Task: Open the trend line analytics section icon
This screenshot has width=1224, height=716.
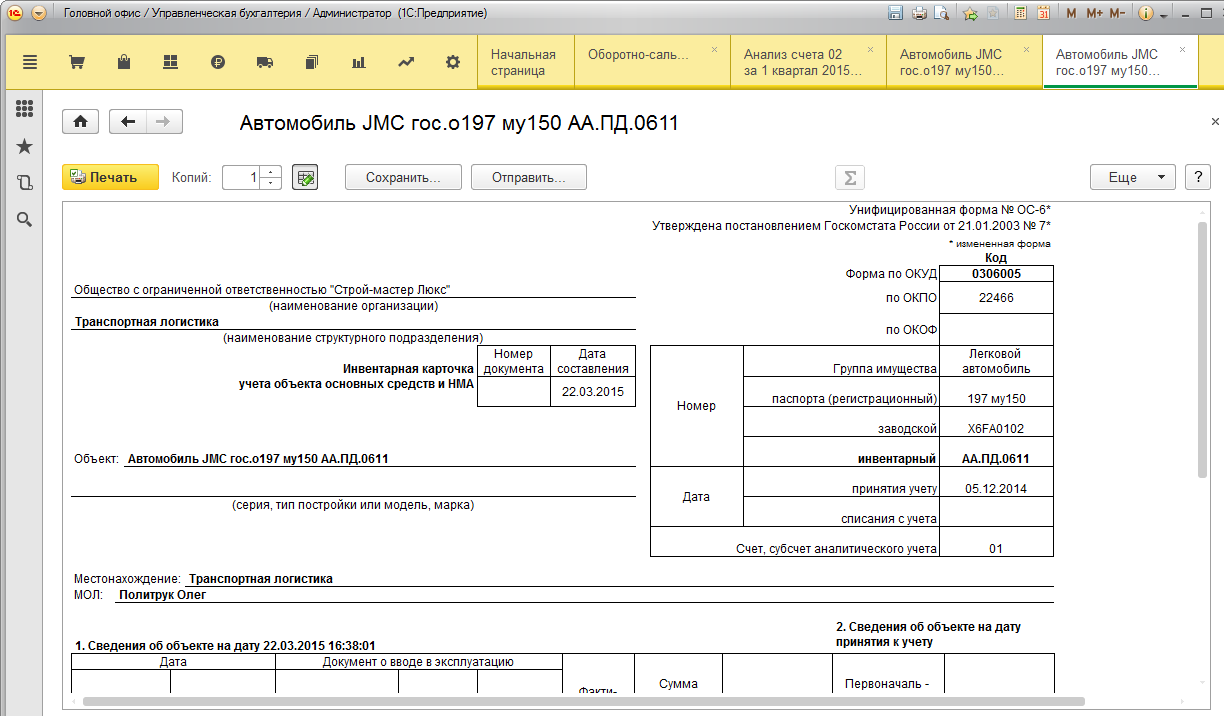Action: pyautogui.click(x=405, y=62)
